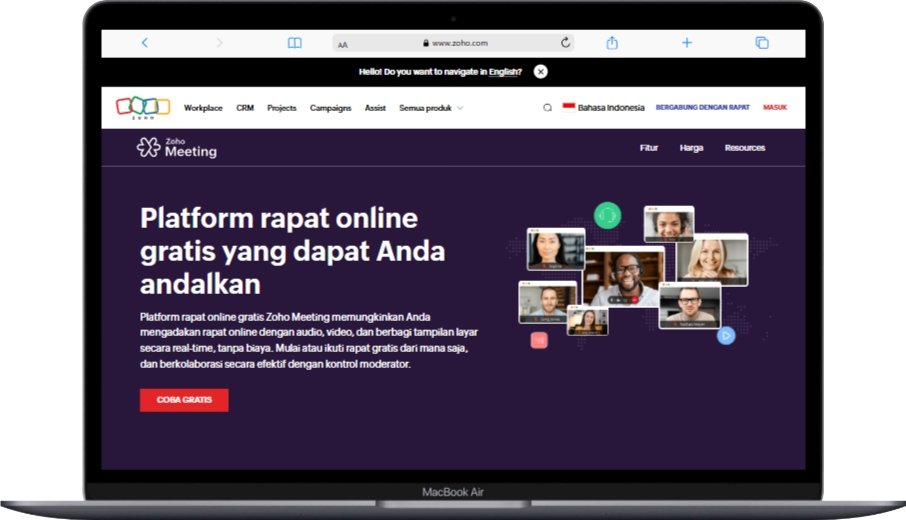Expand the Semua produk dropdown
The width and height of the screenshot is (906, 520).
click(x=431, y=108)
